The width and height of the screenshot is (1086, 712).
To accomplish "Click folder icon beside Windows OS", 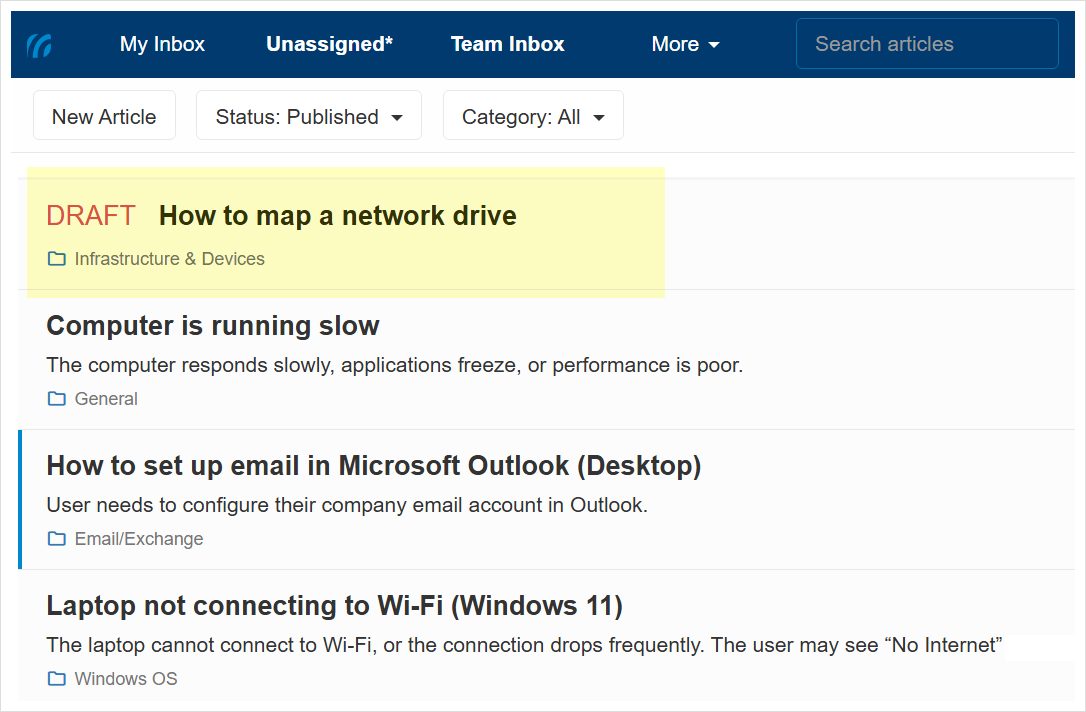I will click(x=57, y=679).
